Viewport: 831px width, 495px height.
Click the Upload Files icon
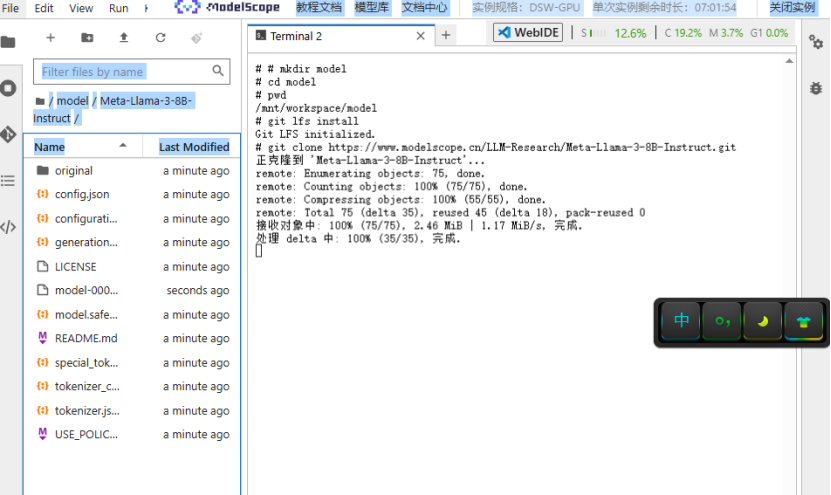tap(123, 38)
